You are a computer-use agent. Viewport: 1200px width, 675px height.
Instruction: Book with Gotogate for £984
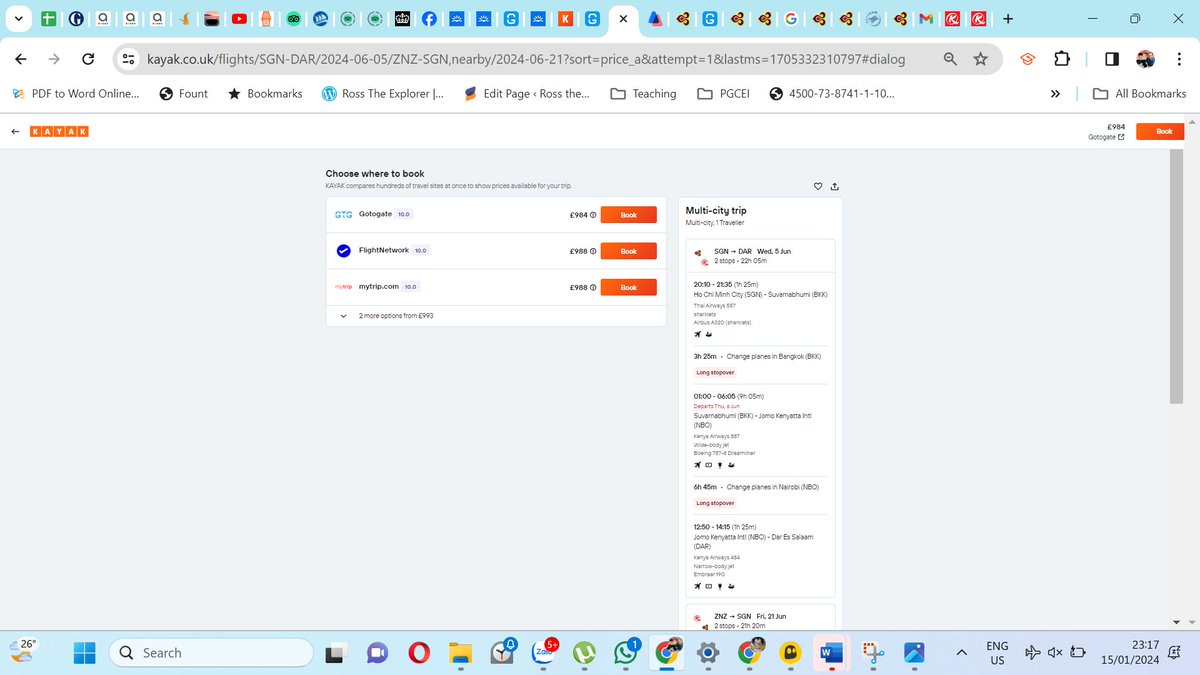628,215
